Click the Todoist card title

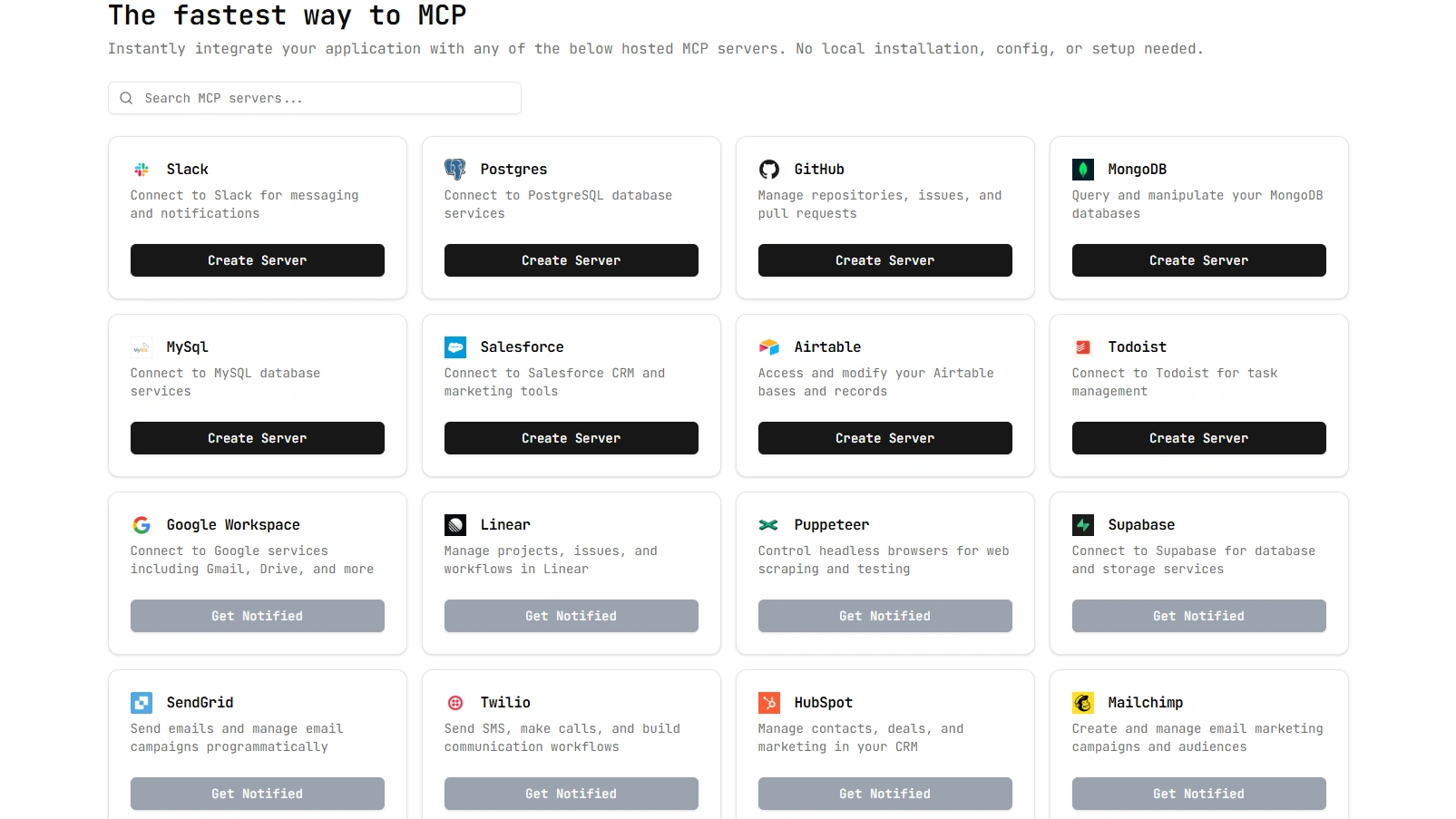[1138, 347]
